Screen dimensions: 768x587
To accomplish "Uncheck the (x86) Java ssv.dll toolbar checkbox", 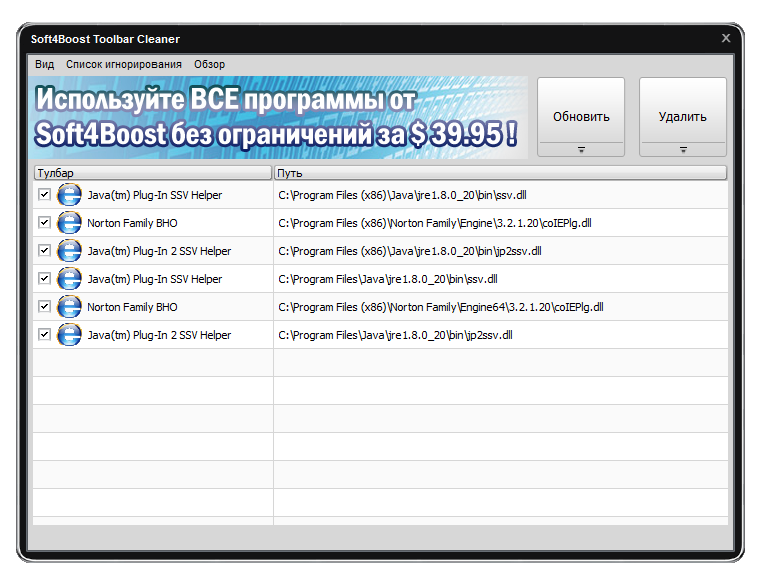I will (x=44, y=195).
